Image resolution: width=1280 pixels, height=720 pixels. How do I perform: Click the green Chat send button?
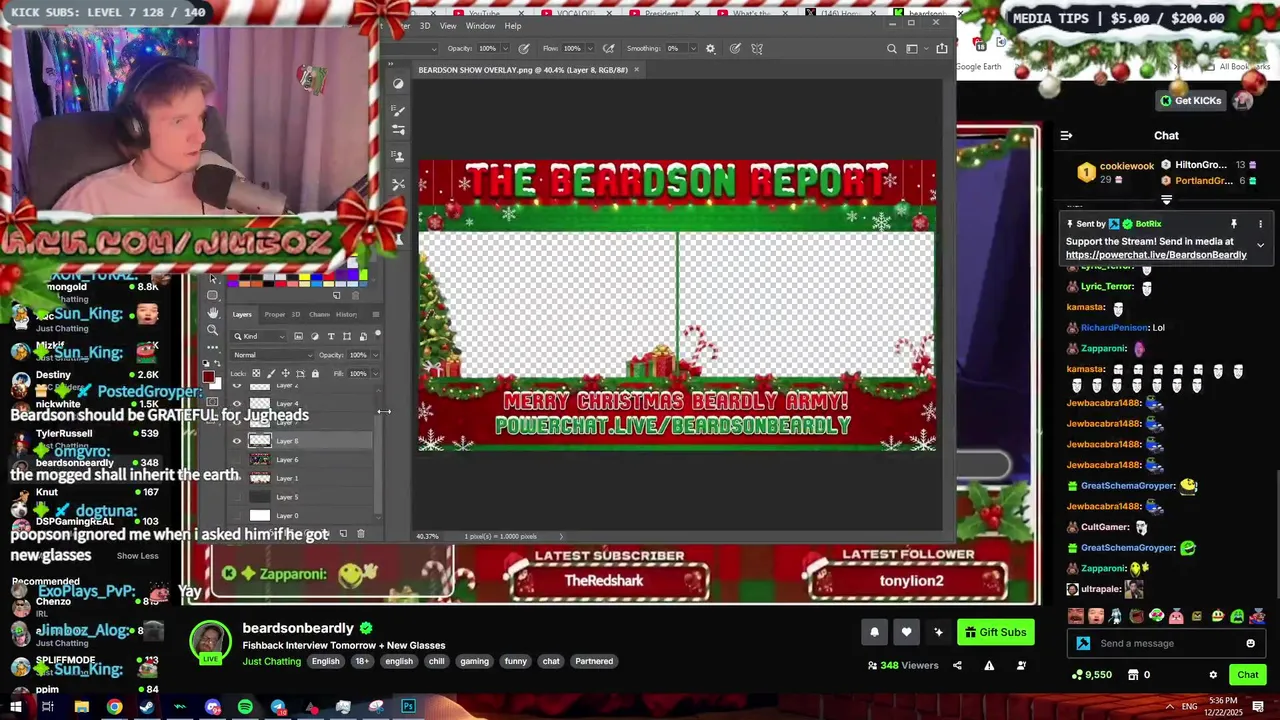(1247, 675)
